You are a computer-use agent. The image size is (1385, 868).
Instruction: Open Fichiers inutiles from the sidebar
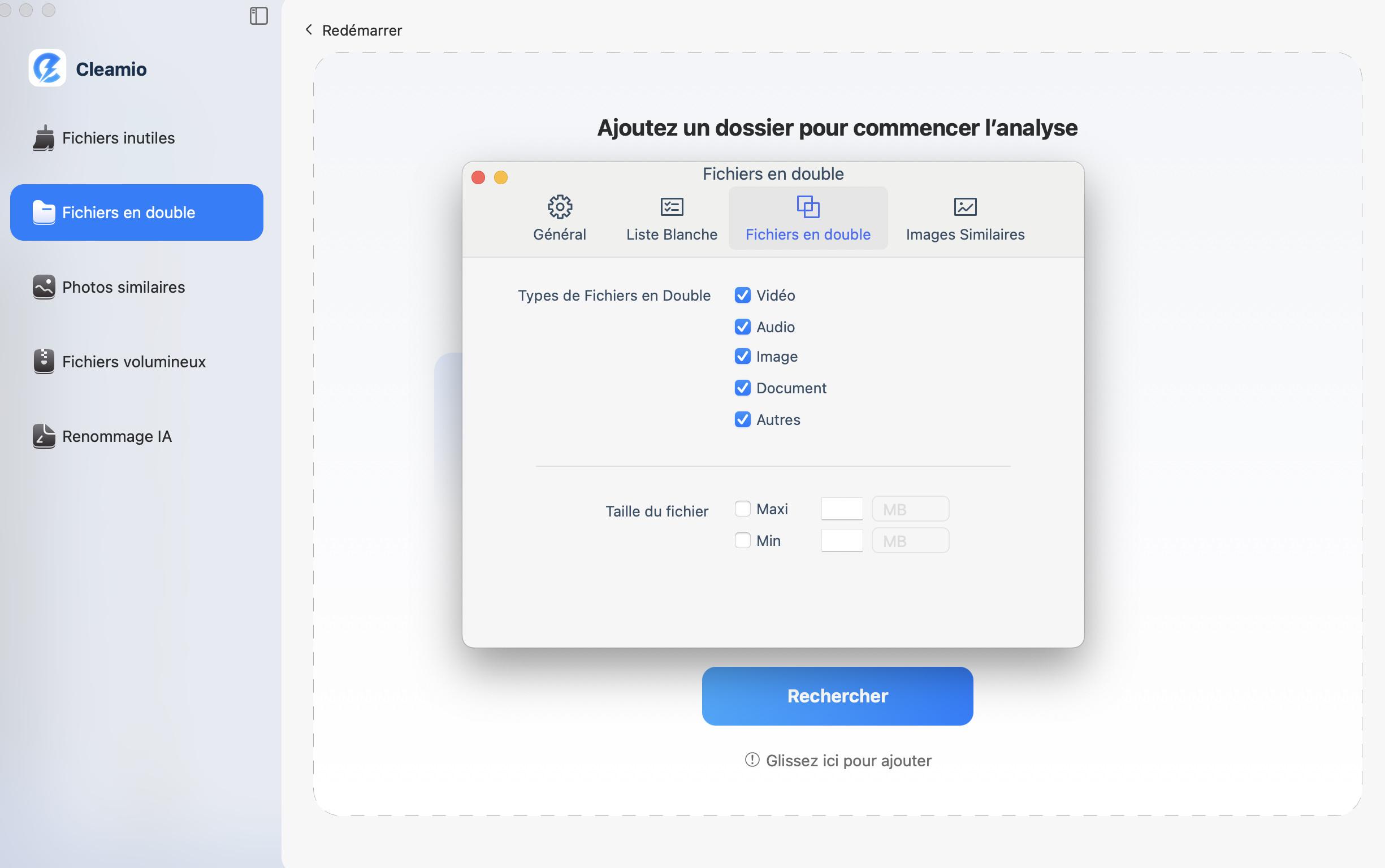pos(118,138)
